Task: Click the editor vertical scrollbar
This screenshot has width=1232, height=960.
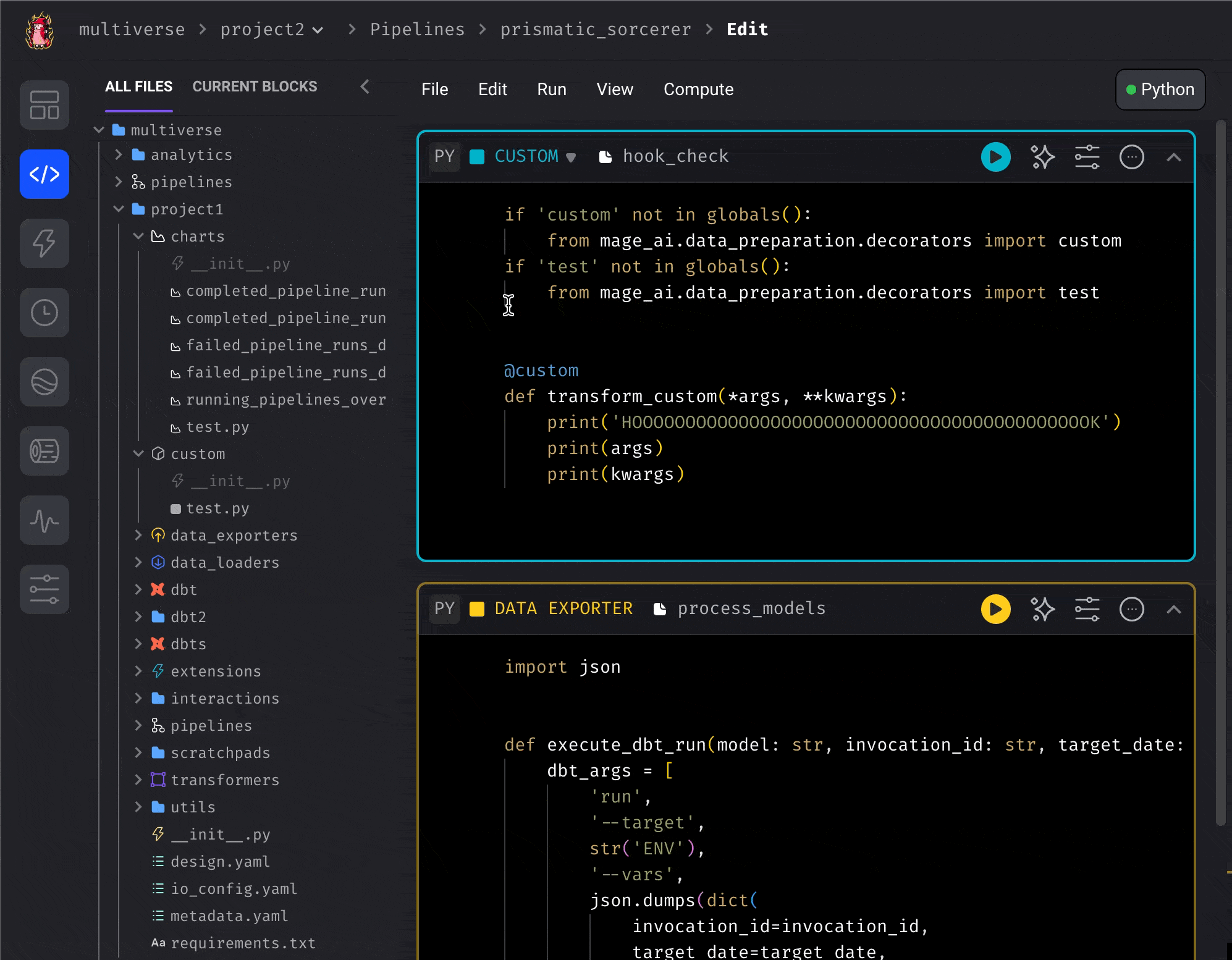Action: click(x=1220, y=473)
